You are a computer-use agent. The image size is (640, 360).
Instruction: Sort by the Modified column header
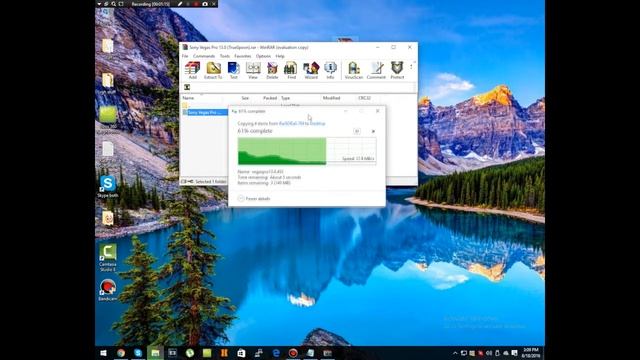click(331, 98)
